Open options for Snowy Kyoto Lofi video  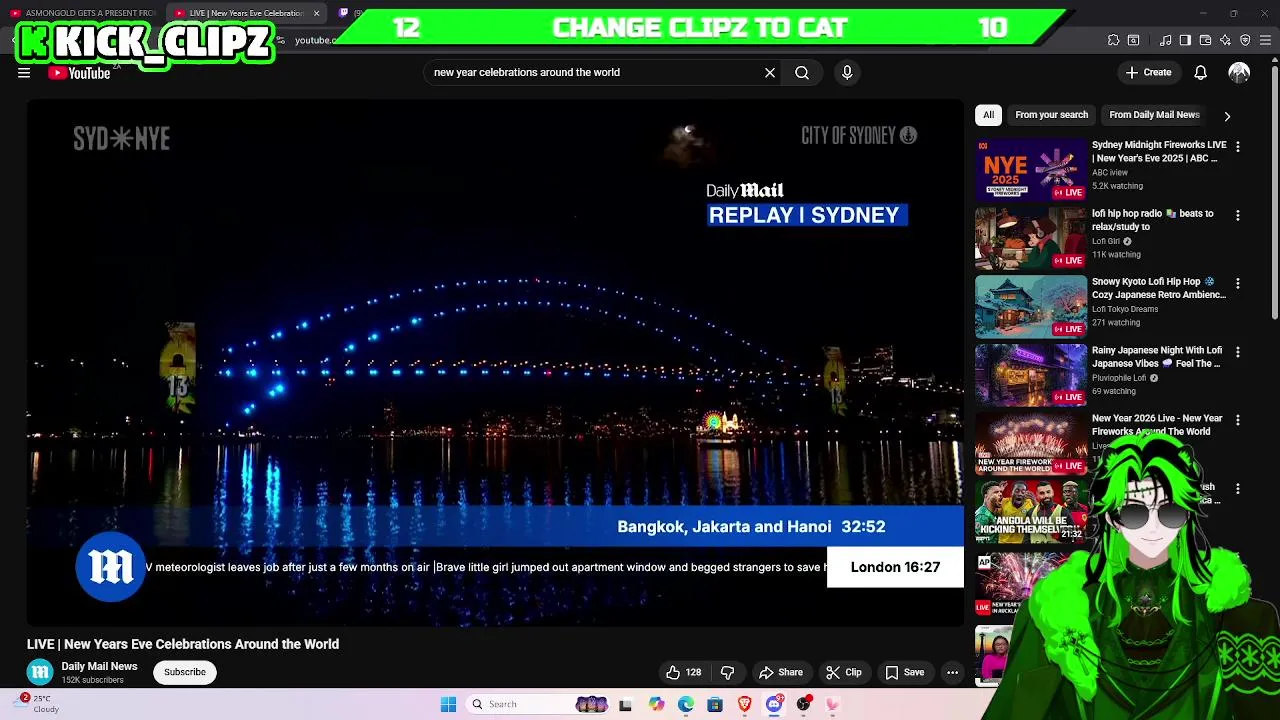coord(1238,284)
